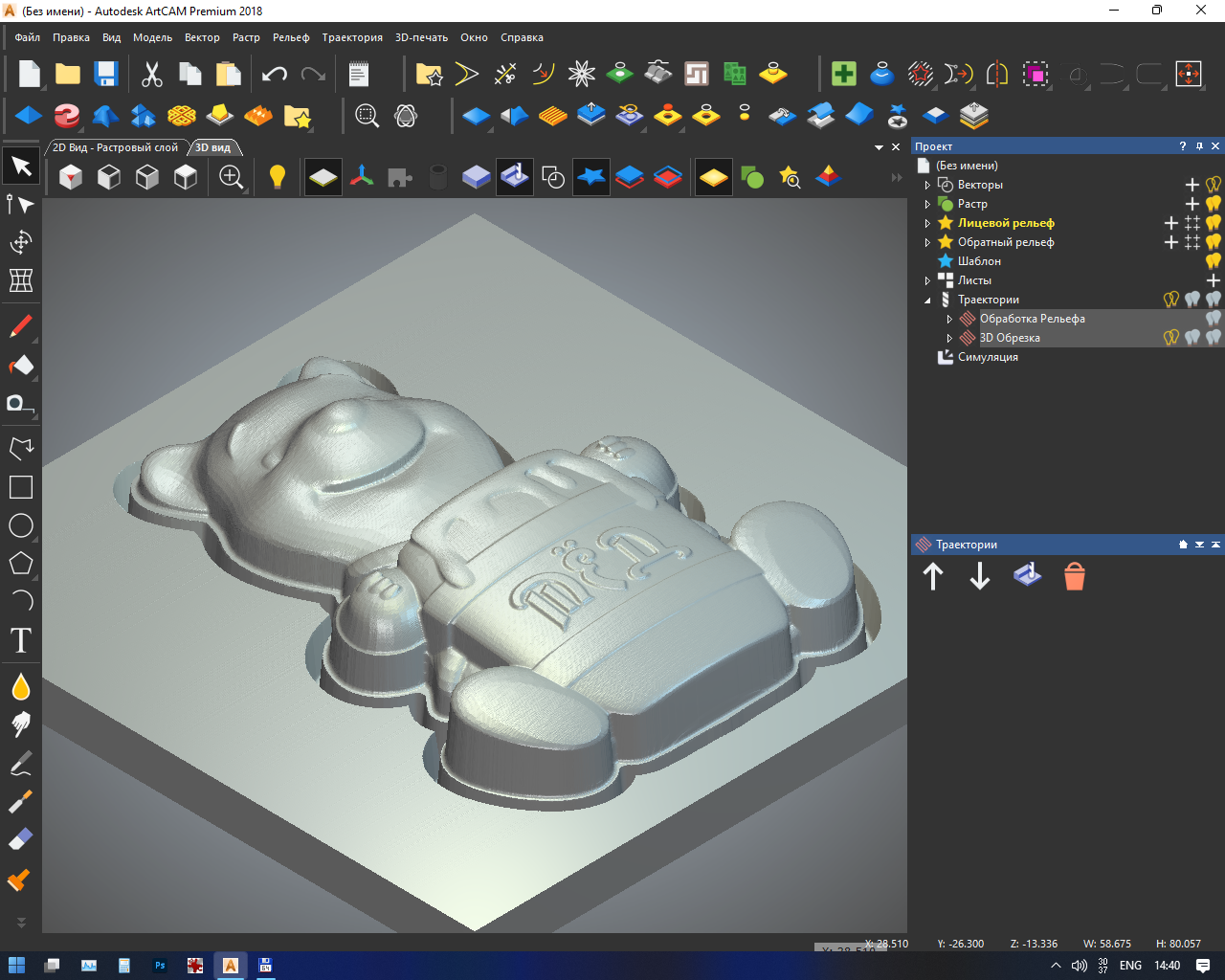The height and width of the screenshot is (980, 1225).
Task: Expand the Векторы tree node
Action: (927, 185)
